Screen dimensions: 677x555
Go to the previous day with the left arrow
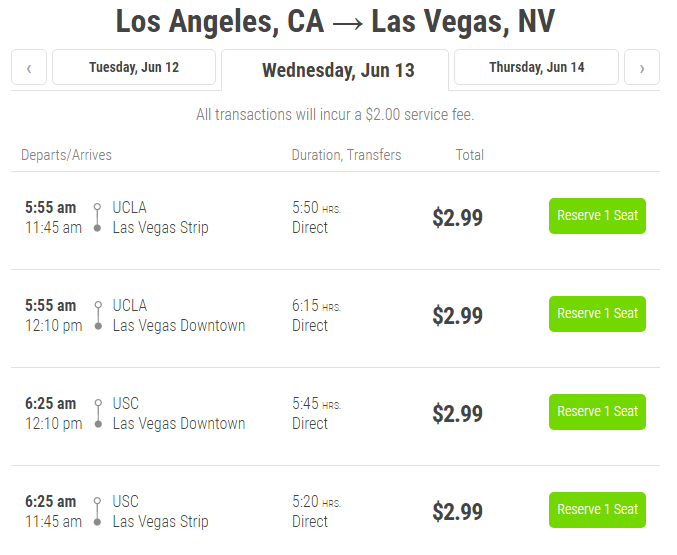29,68
